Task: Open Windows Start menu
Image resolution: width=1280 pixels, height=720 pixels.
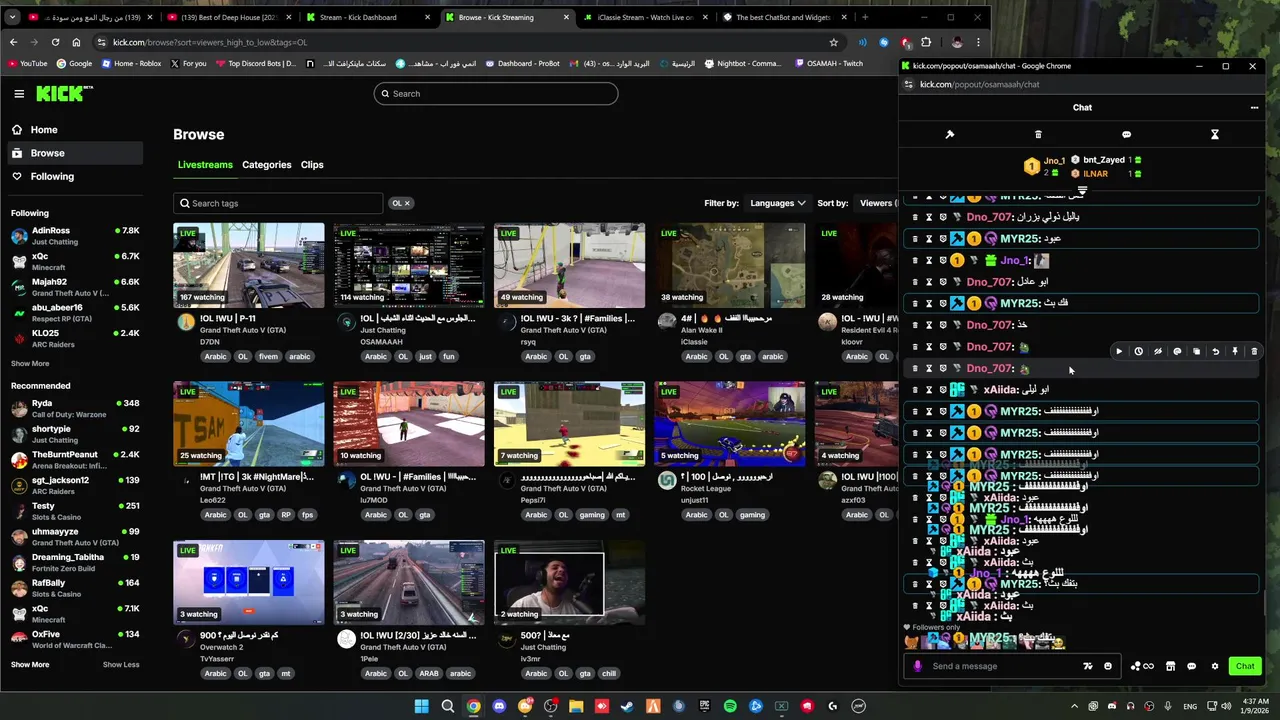Action: coord(422,706)
